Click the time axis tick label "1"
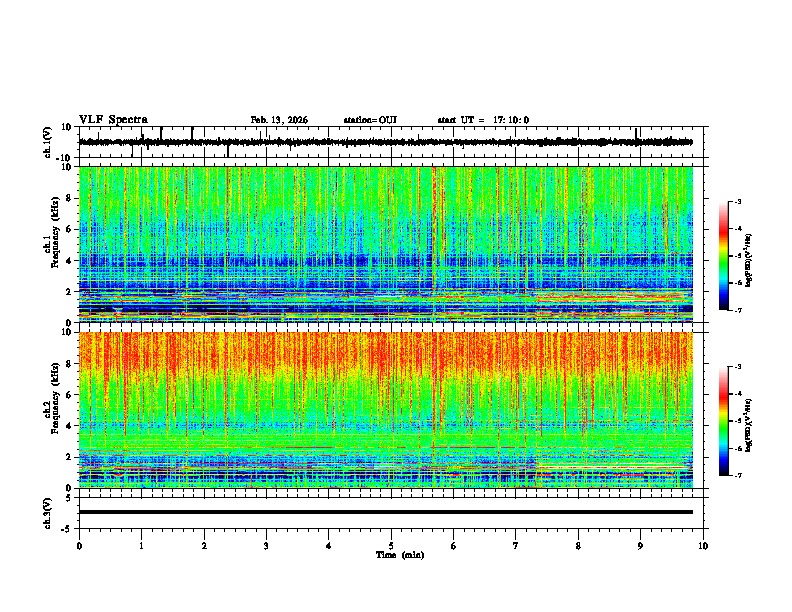This screenshot has height=612, width=792. [141, 546]
